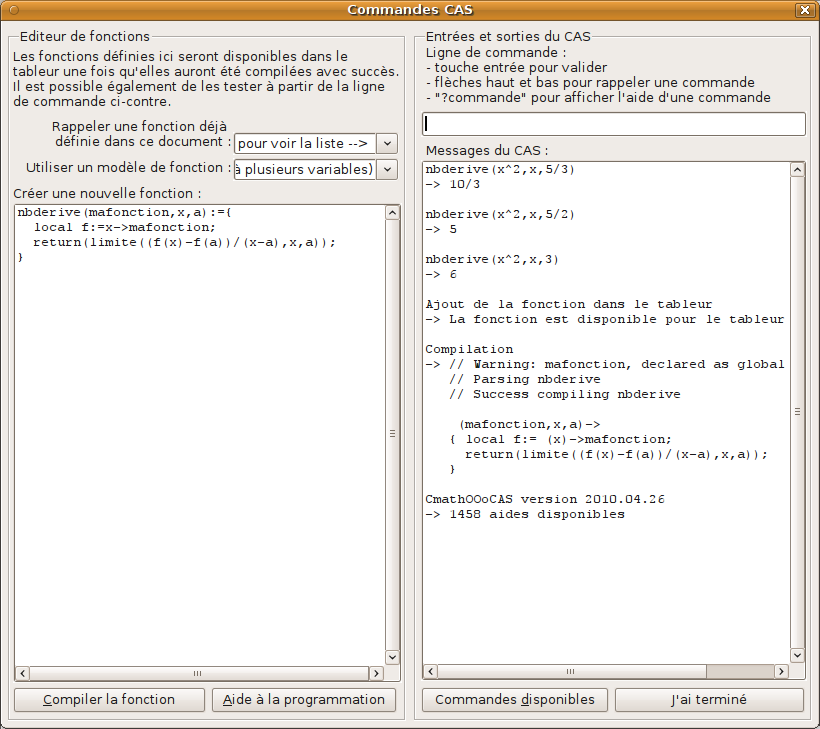Click the 'Créer une nouvelle fonction :' label
The image size is (820, 729).
(107, 193)
